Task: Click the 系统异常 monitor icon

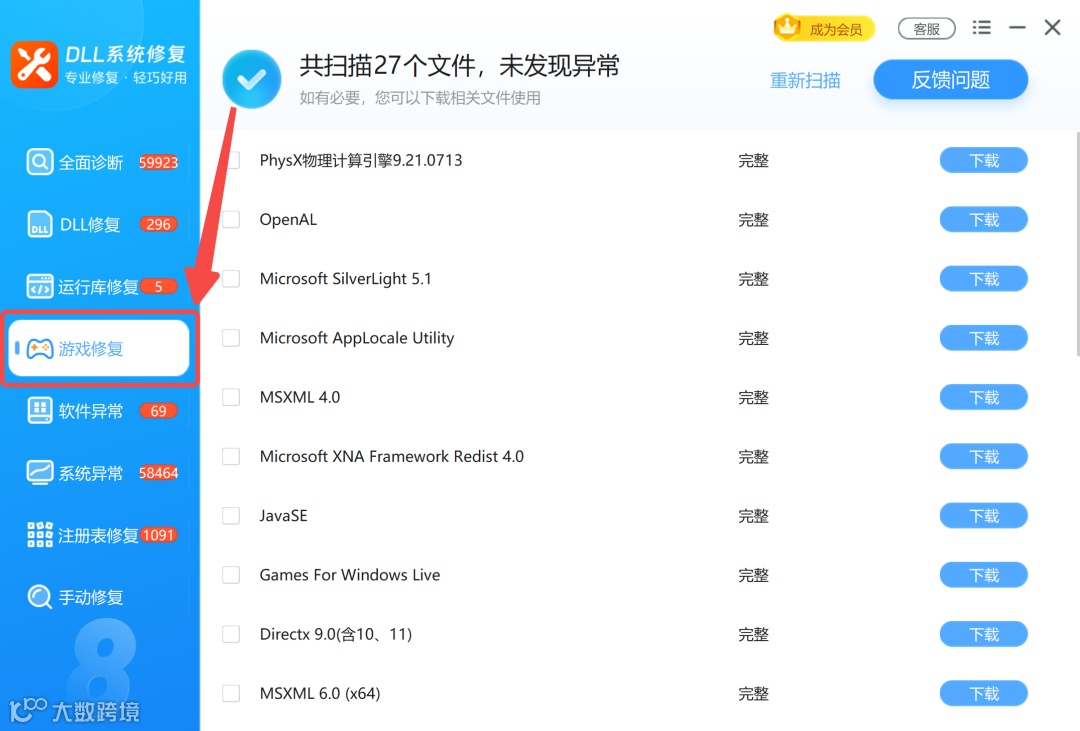Action: (x=39, y=473)
